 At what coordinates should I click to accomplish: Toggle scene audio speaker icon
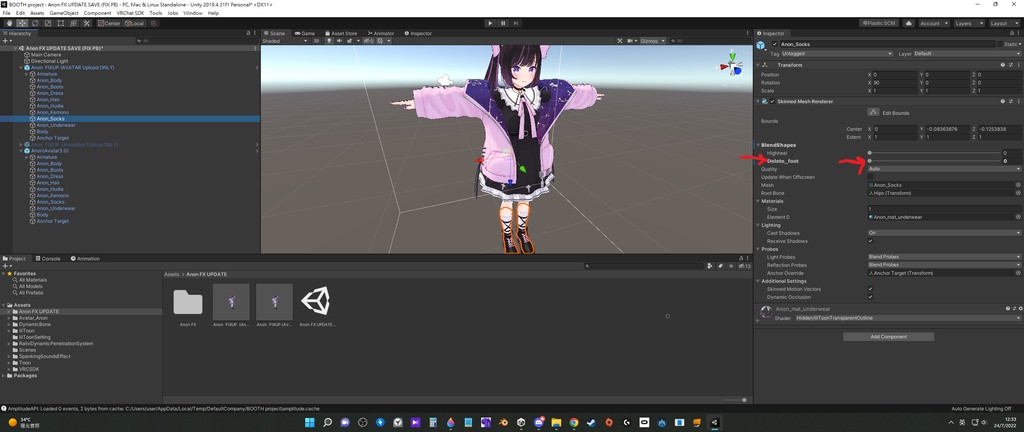[x=339, y=40]
